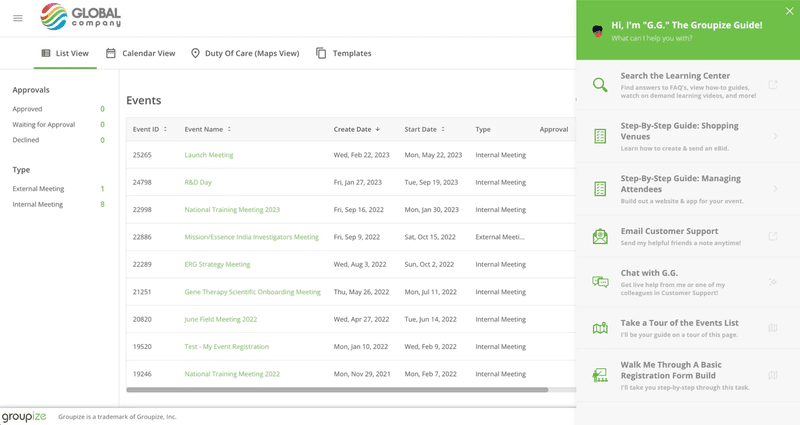Click the horizontal scrollbar below the events table
800x425 pixels.
pyautogui.click(x=336, y=390)
